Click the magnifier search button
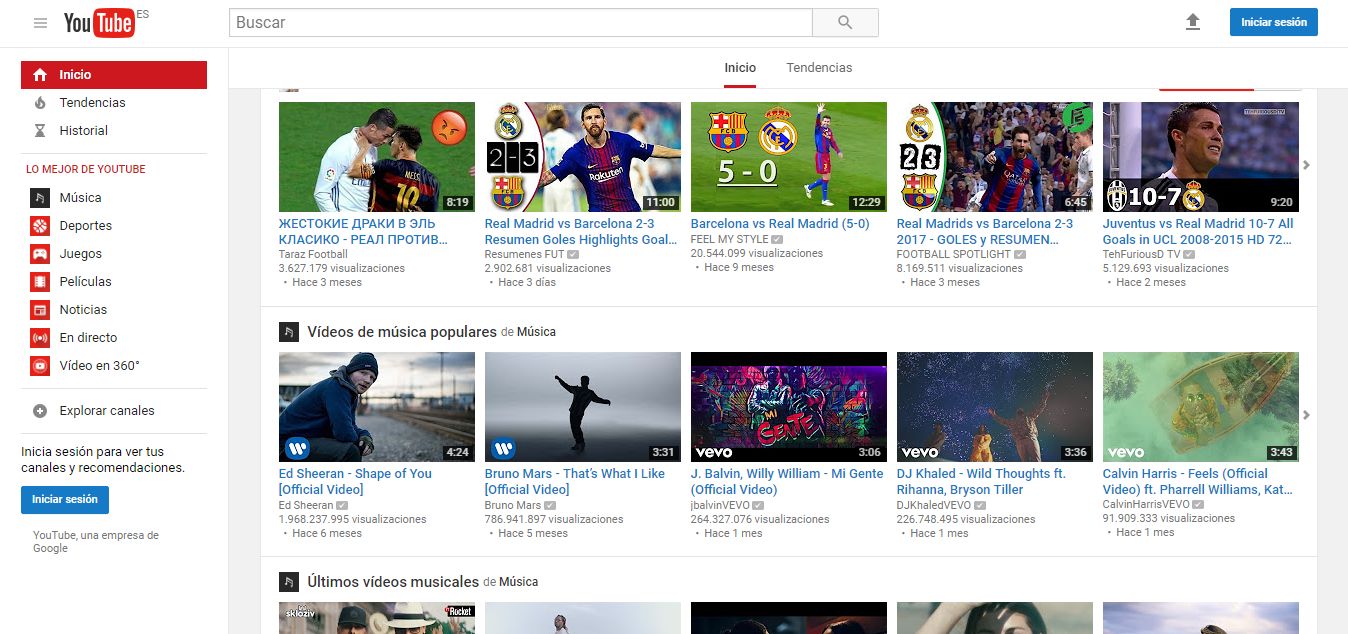The image size is (1348, 634). [x=845, y=23]
